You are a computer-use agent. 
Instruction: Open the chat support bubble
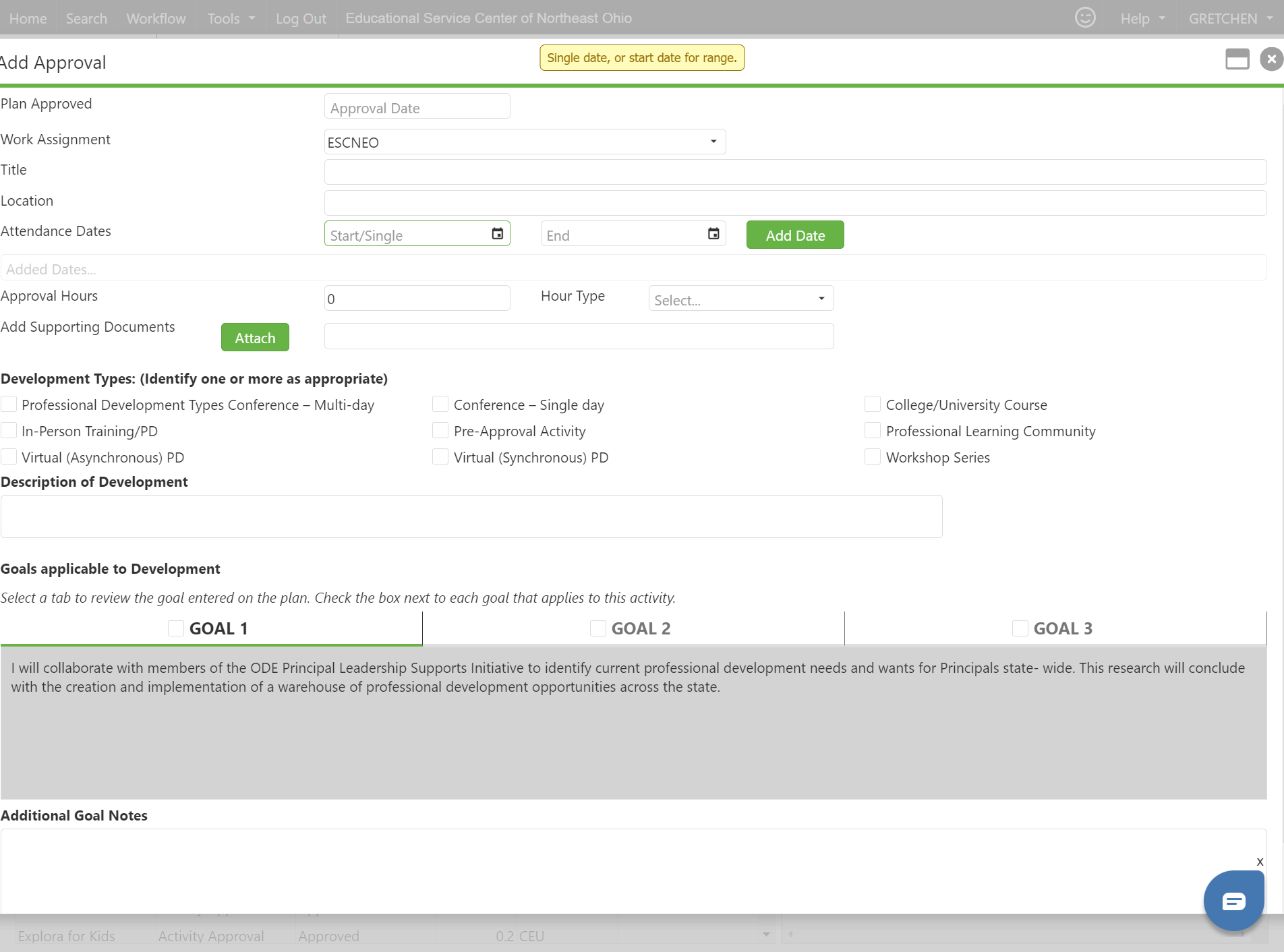pos(1233,901)
